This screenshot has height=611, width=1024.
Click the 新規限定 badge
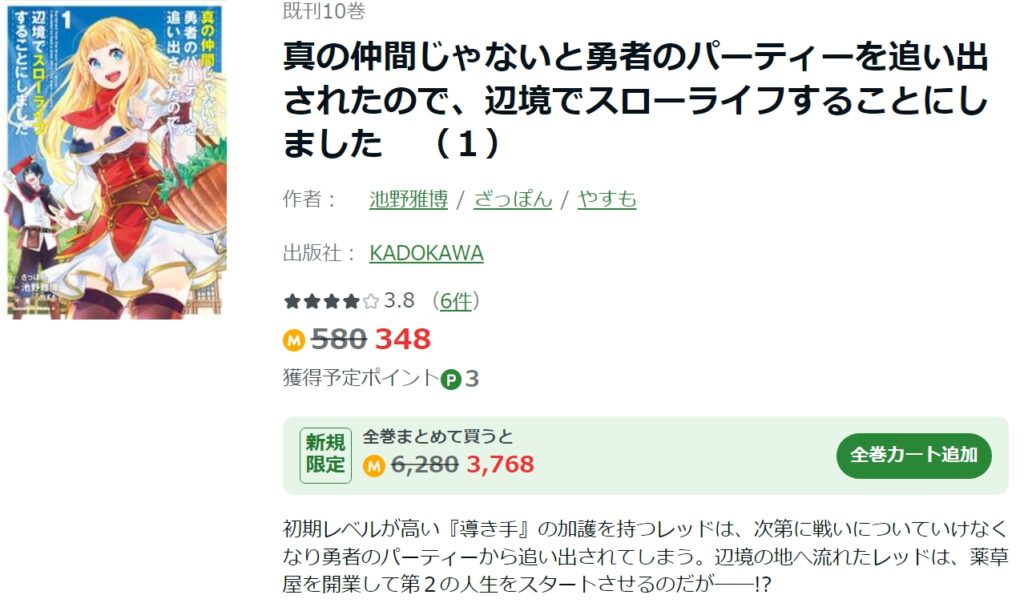325,455
